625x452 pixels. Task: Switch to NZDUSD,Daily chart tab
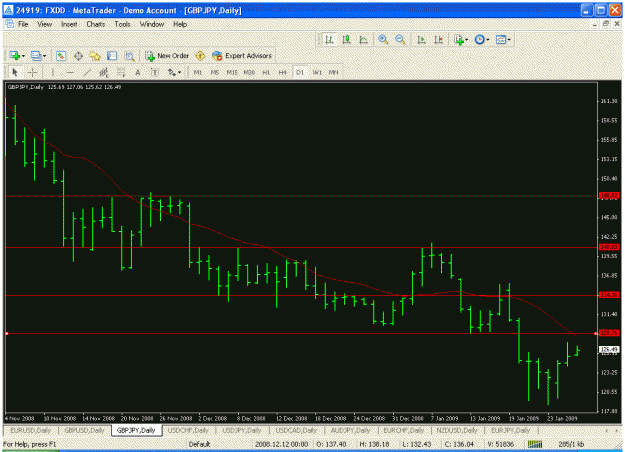(457, 430)
